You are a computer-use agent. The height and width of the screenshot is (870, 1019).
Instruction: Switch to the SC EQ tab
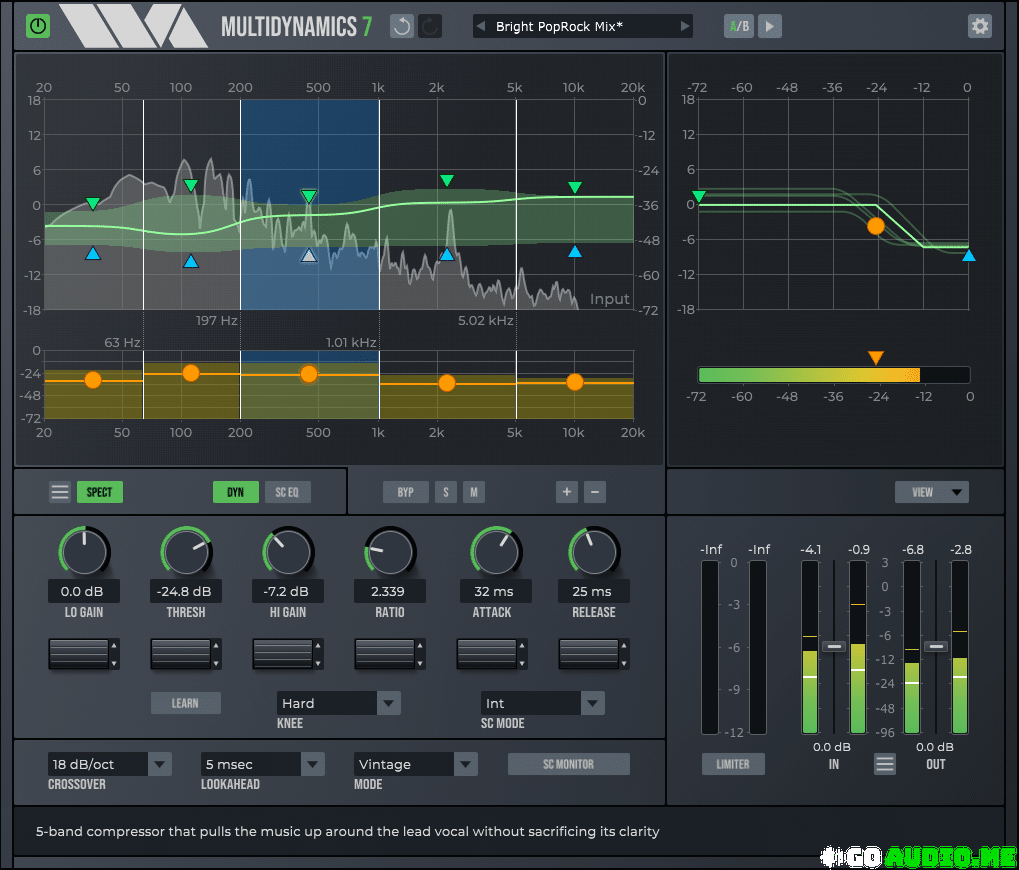[x=287, y=492]
